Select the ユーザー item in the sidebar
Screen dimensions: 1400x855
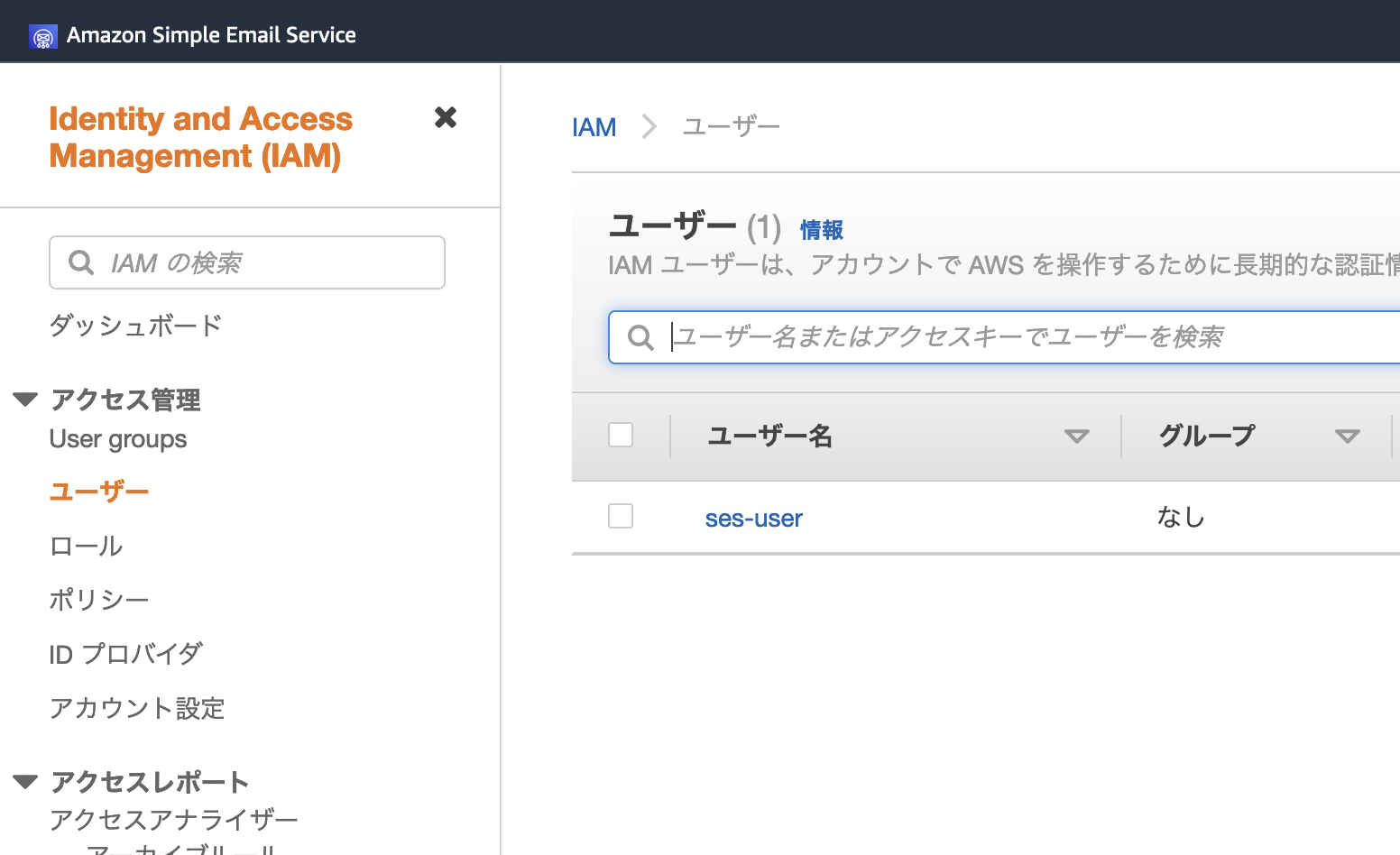(99, 491)
